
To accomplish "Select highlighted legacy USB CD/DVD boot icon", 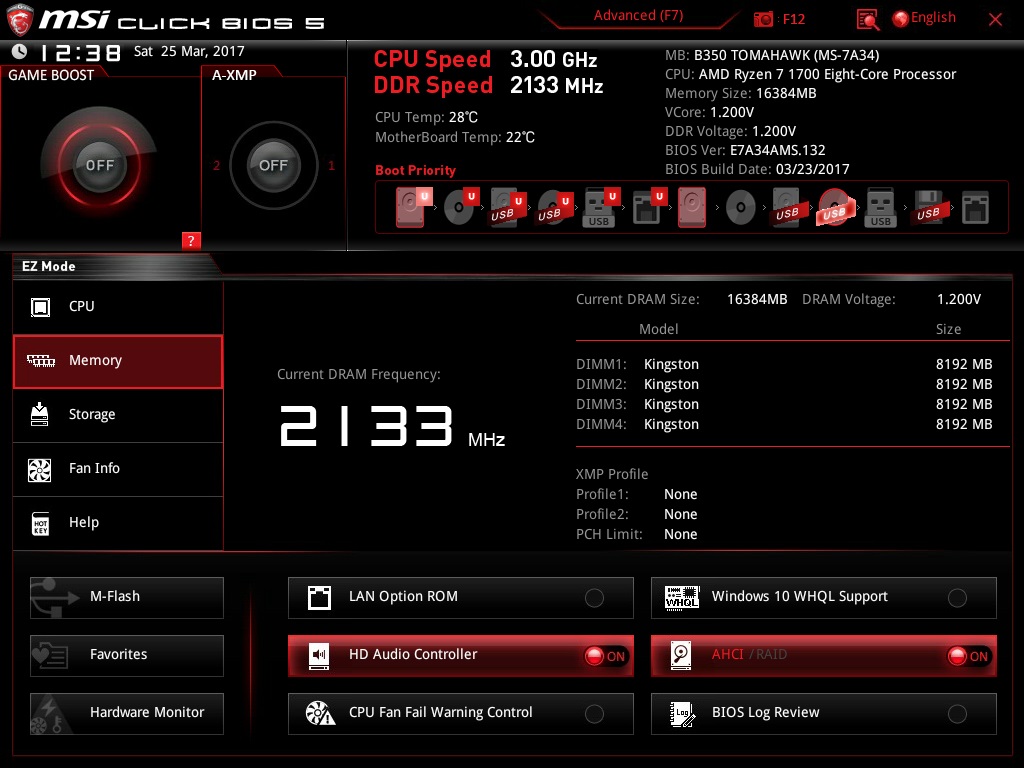I will point(835,208).
